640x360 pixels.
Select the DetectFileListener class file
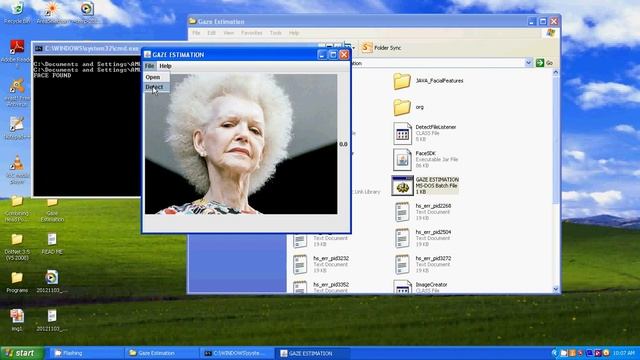424,133
